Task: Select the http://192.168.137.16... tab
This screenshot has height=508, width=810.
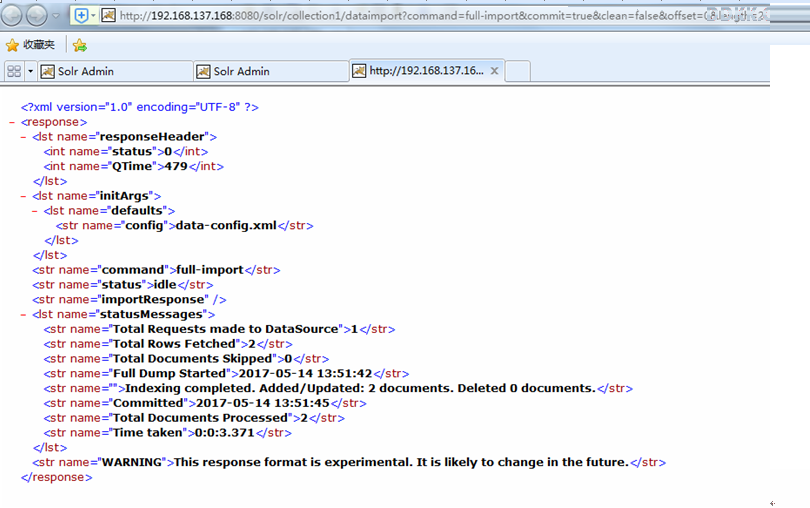Action: pos(427,70)
